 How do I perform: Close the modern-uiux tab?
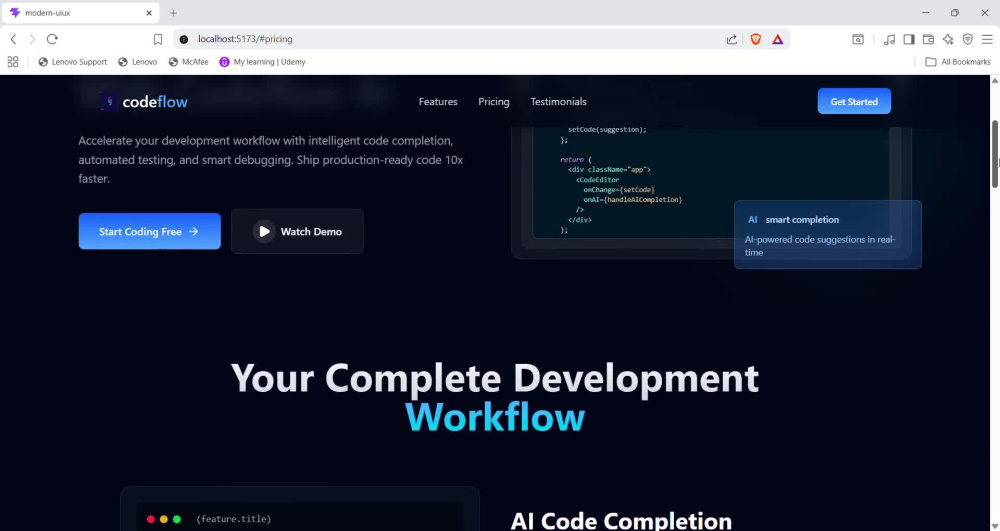149,13
